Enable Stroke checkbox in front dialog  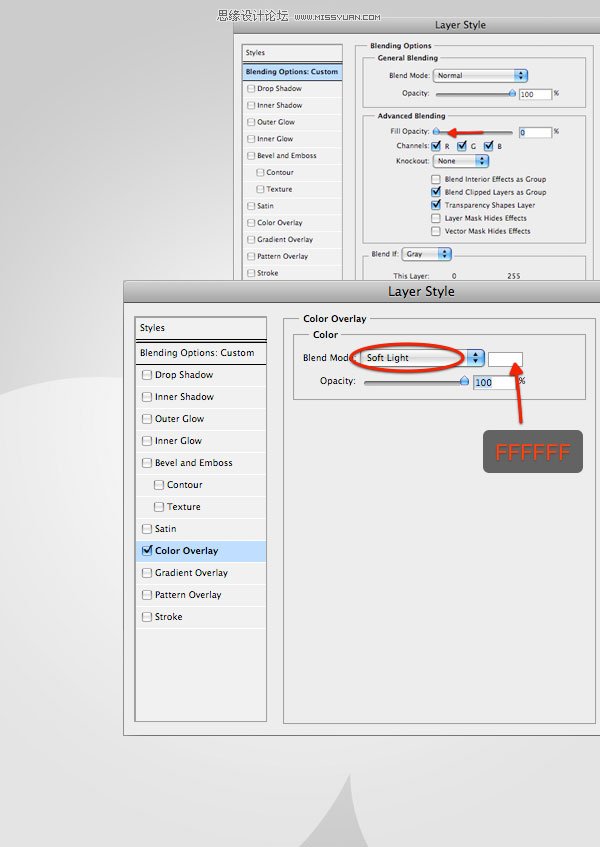click(147, 617)
